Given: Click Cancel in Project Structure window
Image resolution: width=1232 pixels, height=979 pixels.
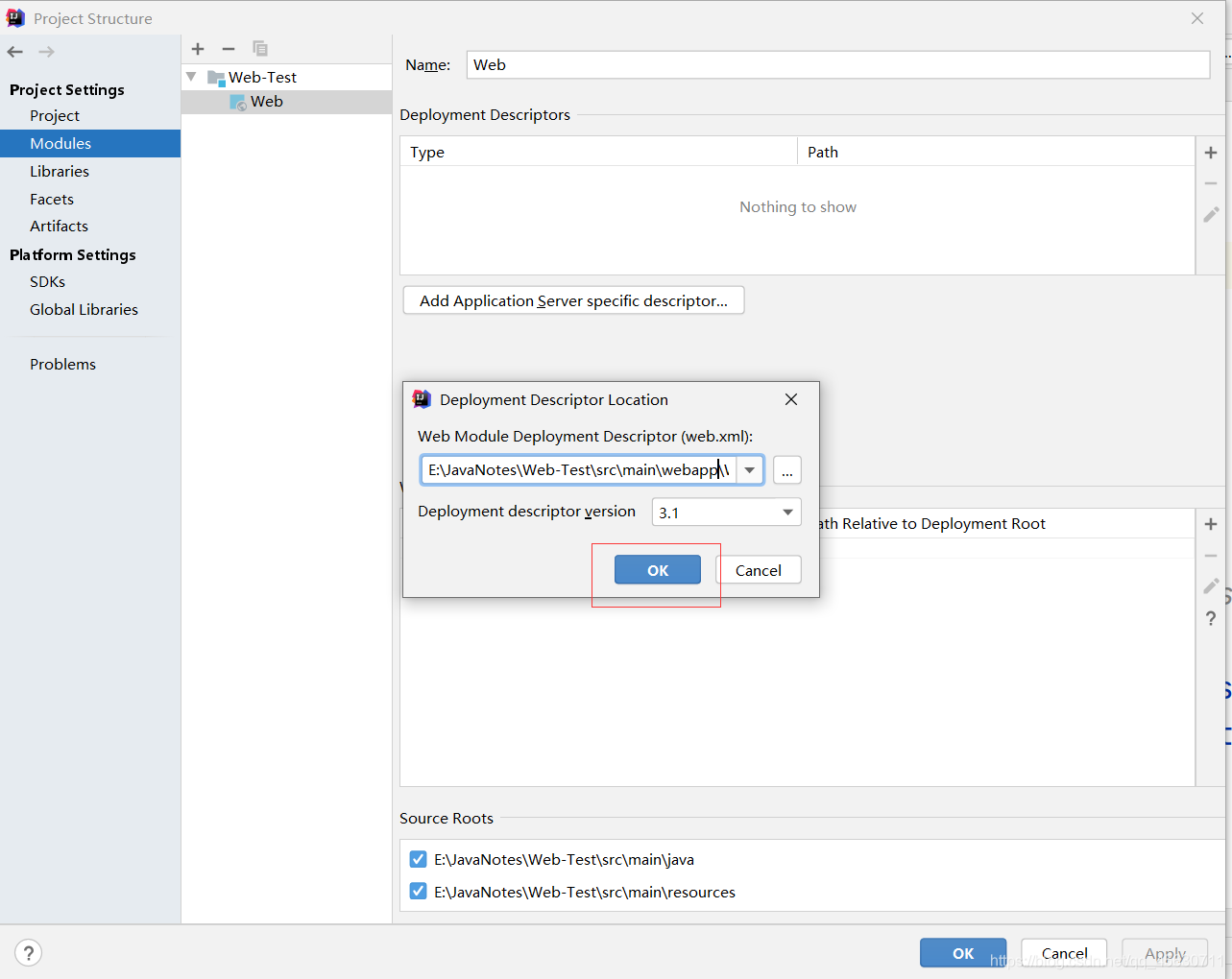Looking at the screenshot, I should (x=1064, y=953).
